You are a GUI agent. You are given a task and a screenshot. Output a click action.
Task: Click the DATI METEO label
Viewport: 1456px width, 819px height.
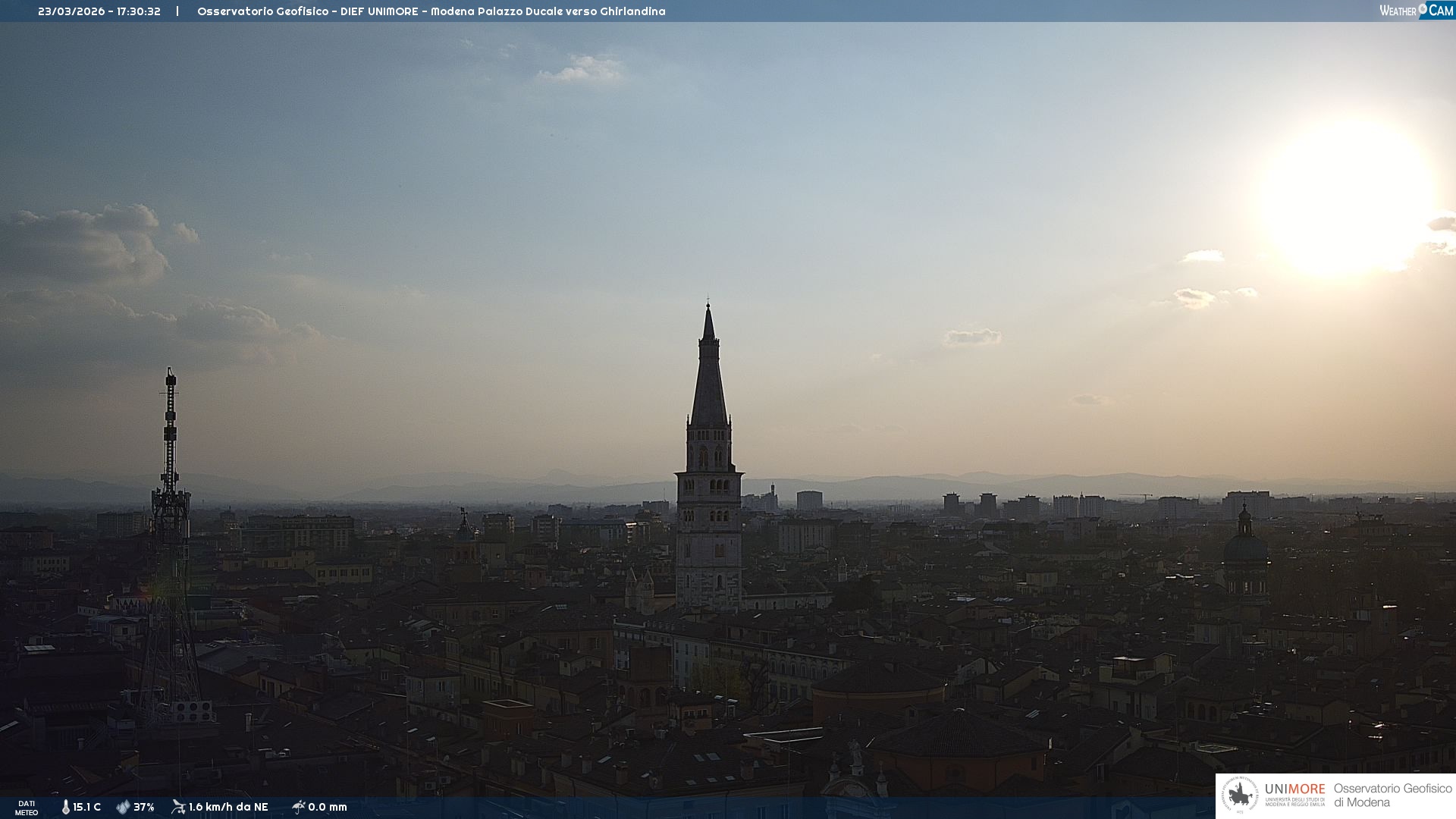(x=27, y=808)
